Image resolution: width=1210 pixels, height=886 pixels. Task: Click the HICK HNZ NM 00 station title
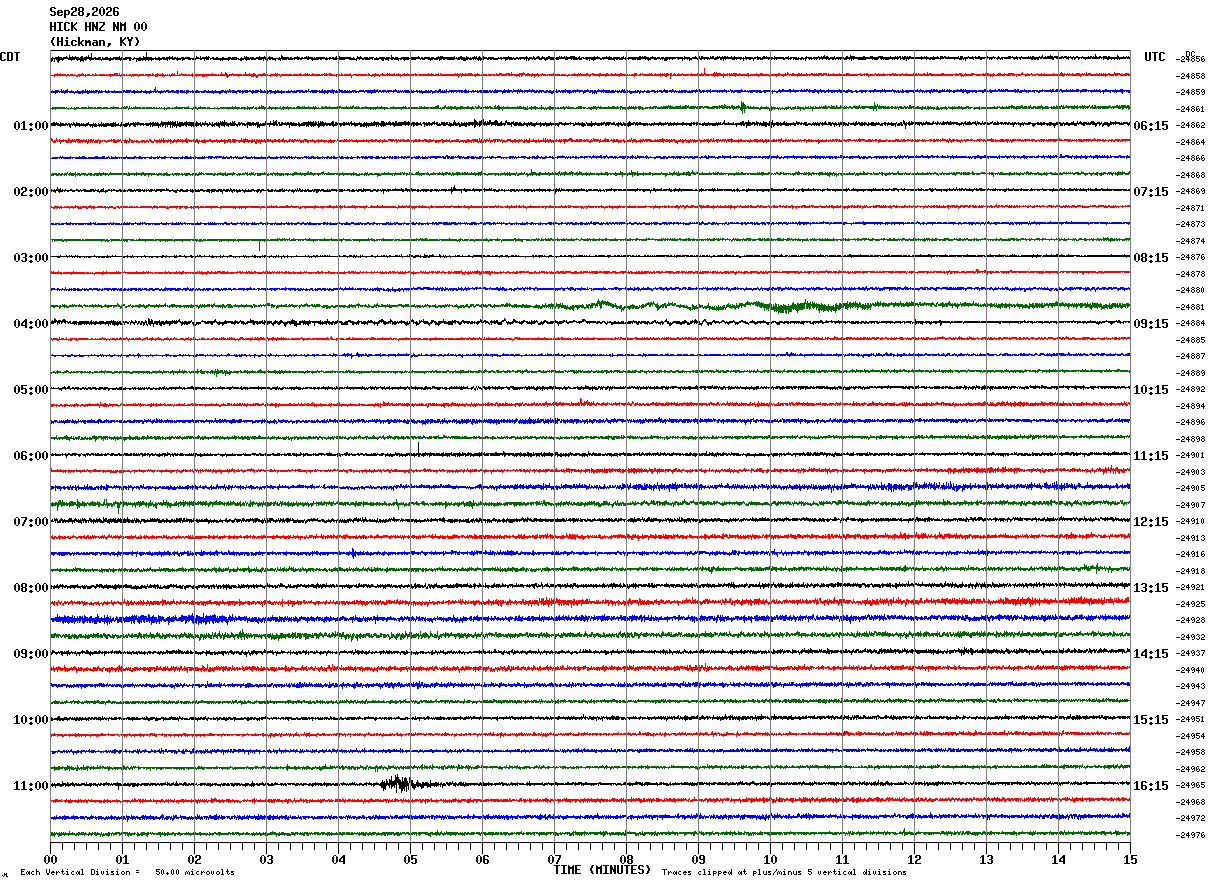coord(98,27)
